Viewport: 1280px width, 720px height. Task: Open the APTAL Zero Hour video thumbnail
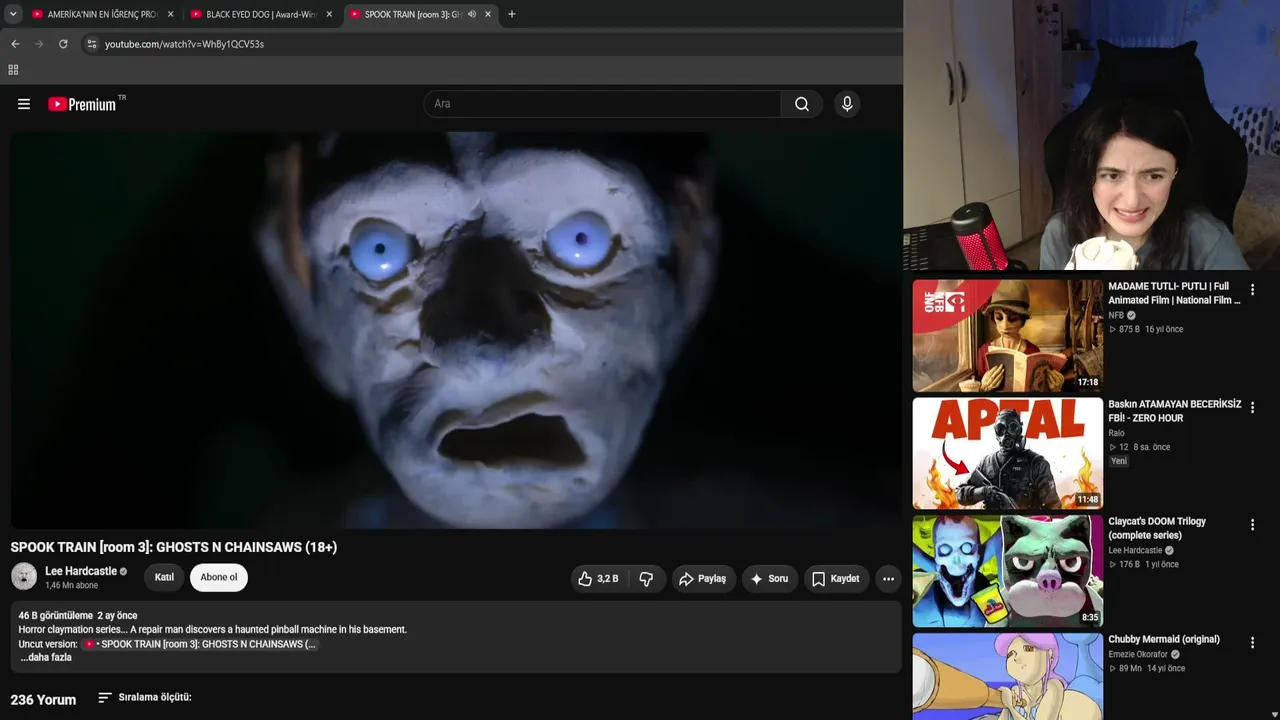tap(1007, 453)
